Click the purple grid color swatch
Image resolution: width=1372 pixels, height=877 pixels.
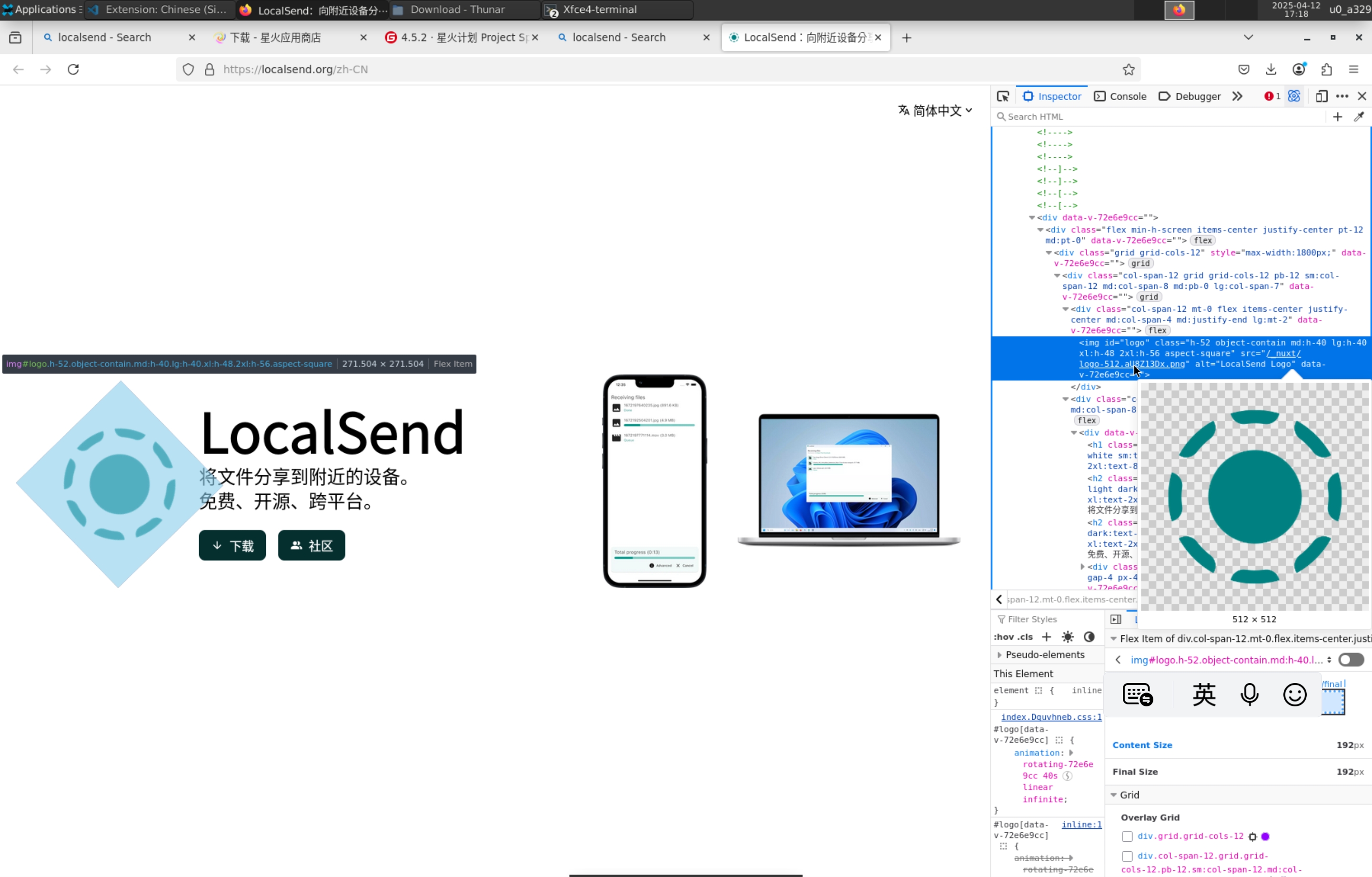point(1265,836)
